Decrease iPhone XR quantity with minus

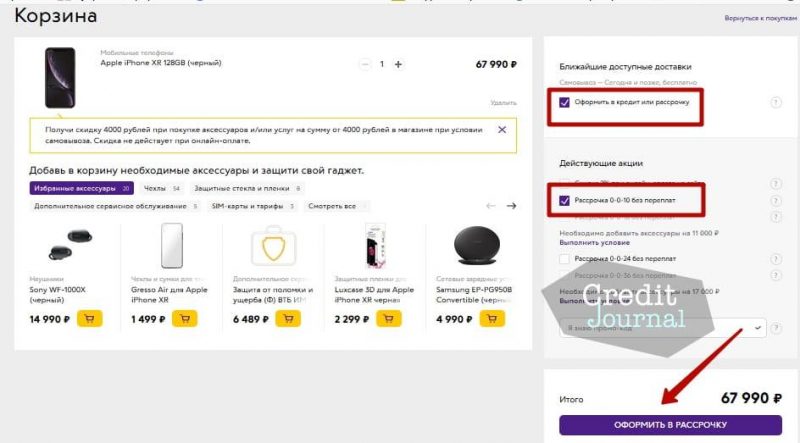coord(365,64)
